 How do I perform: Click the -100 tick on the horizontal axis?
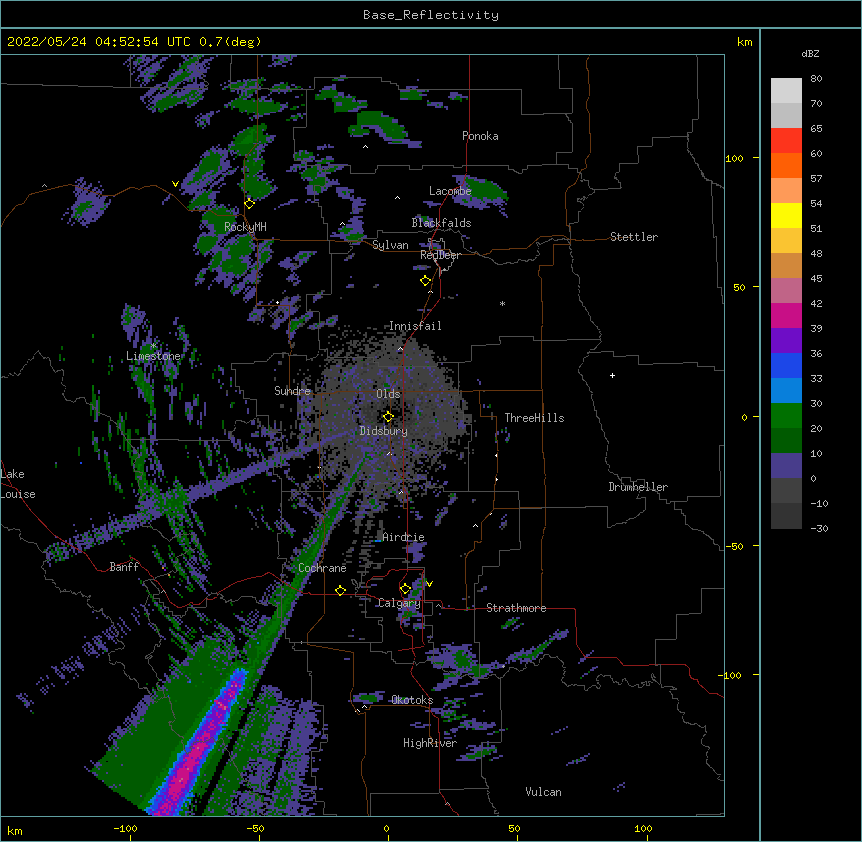point(125,828)
